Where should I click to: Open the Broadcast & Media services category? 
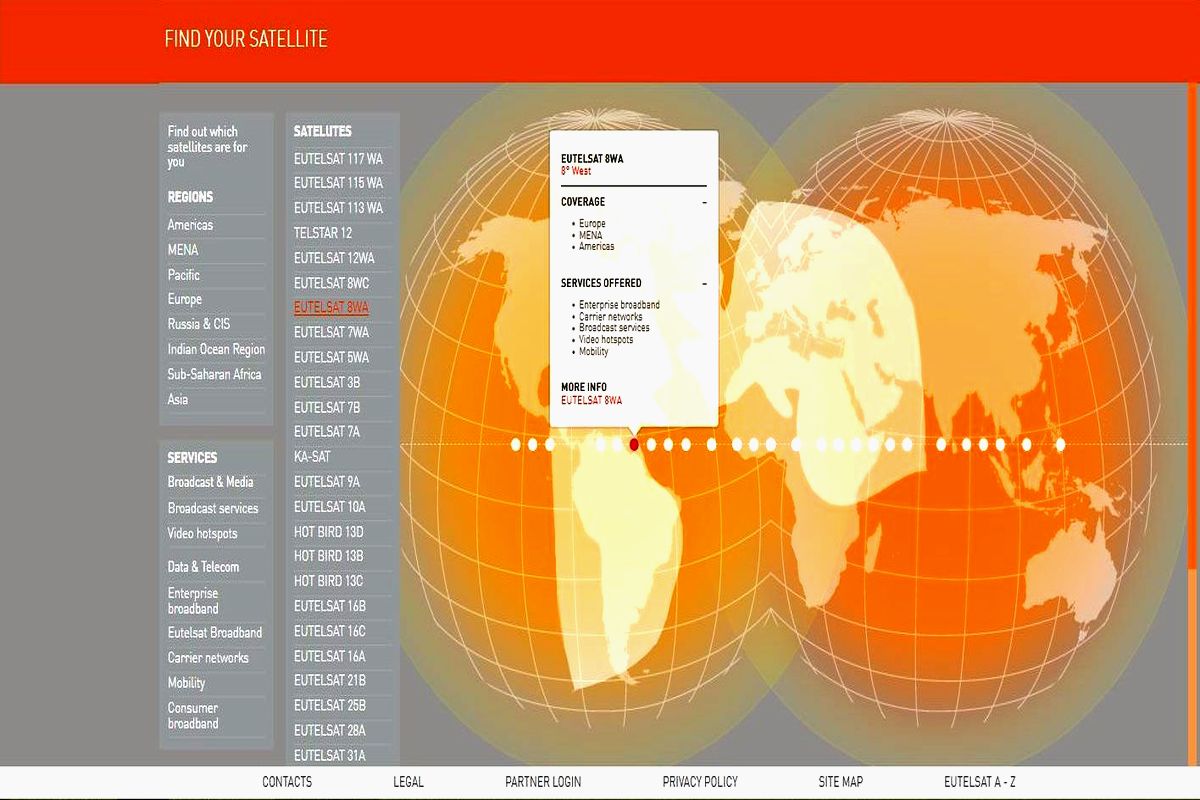click(x=211, y=482)
